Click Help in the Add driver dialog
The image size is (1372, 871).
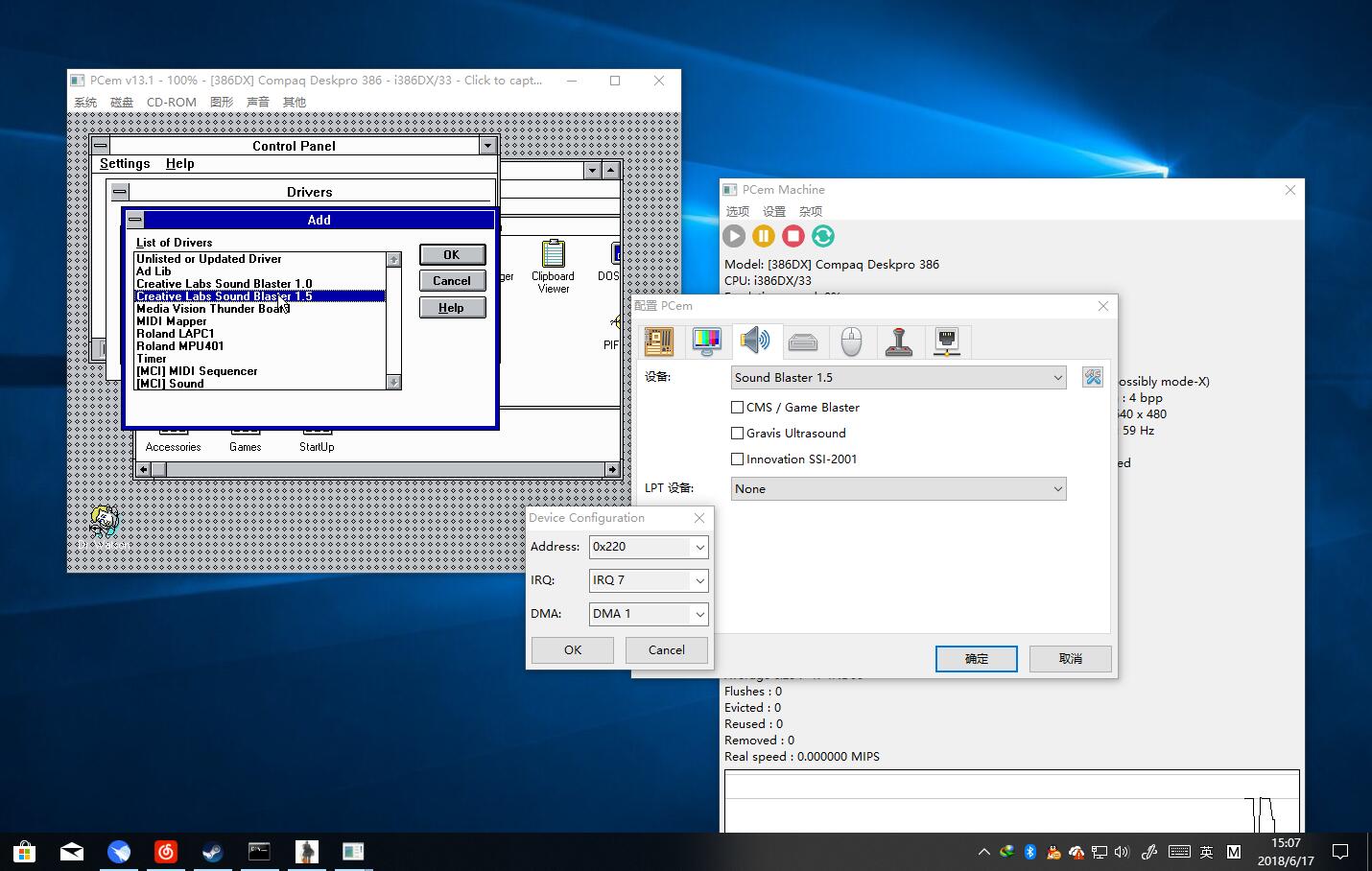(452, 308)
